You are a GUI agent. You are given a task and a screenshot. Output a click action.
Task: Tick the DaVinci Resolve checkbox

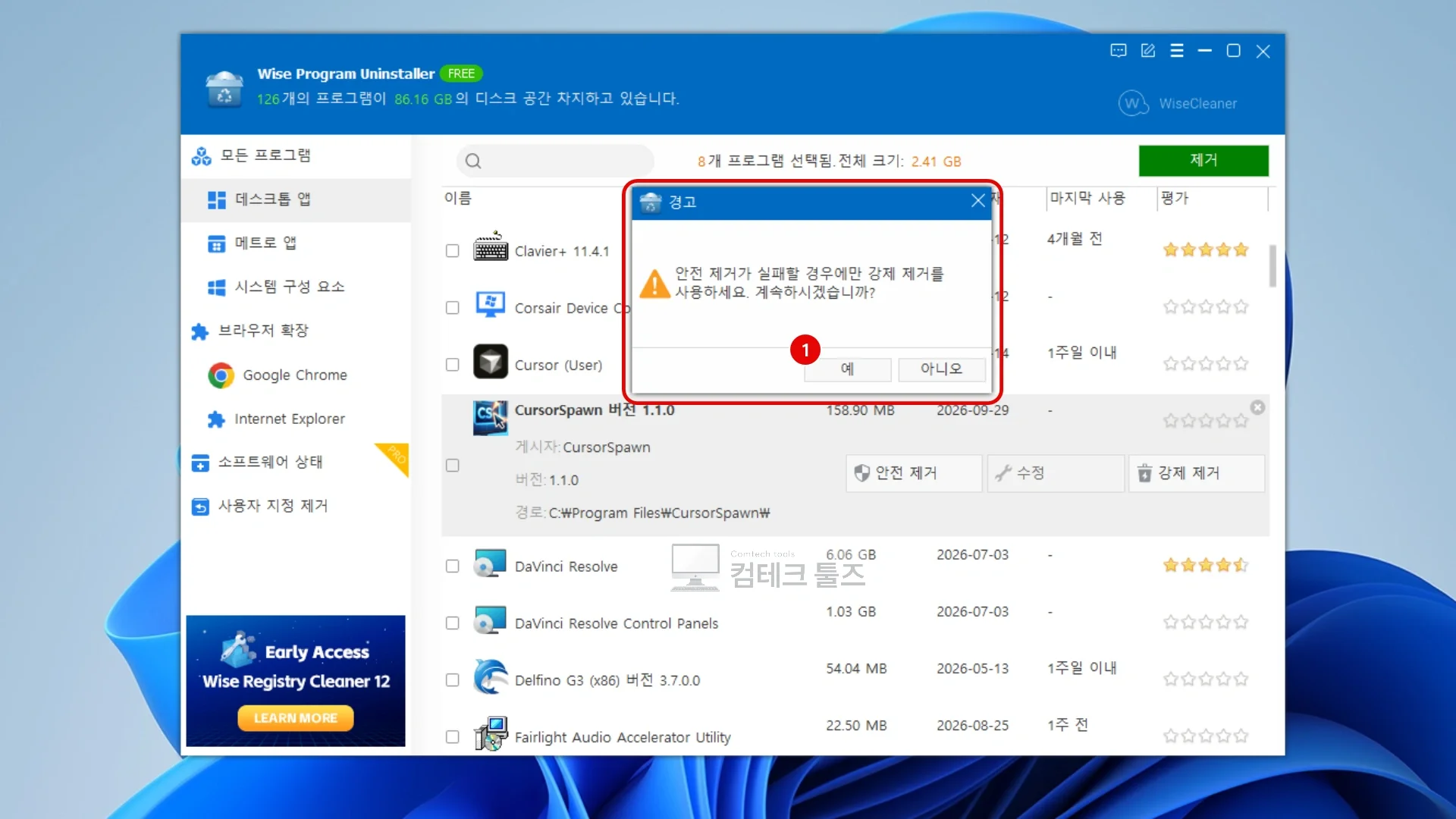[x=453, y=566]
